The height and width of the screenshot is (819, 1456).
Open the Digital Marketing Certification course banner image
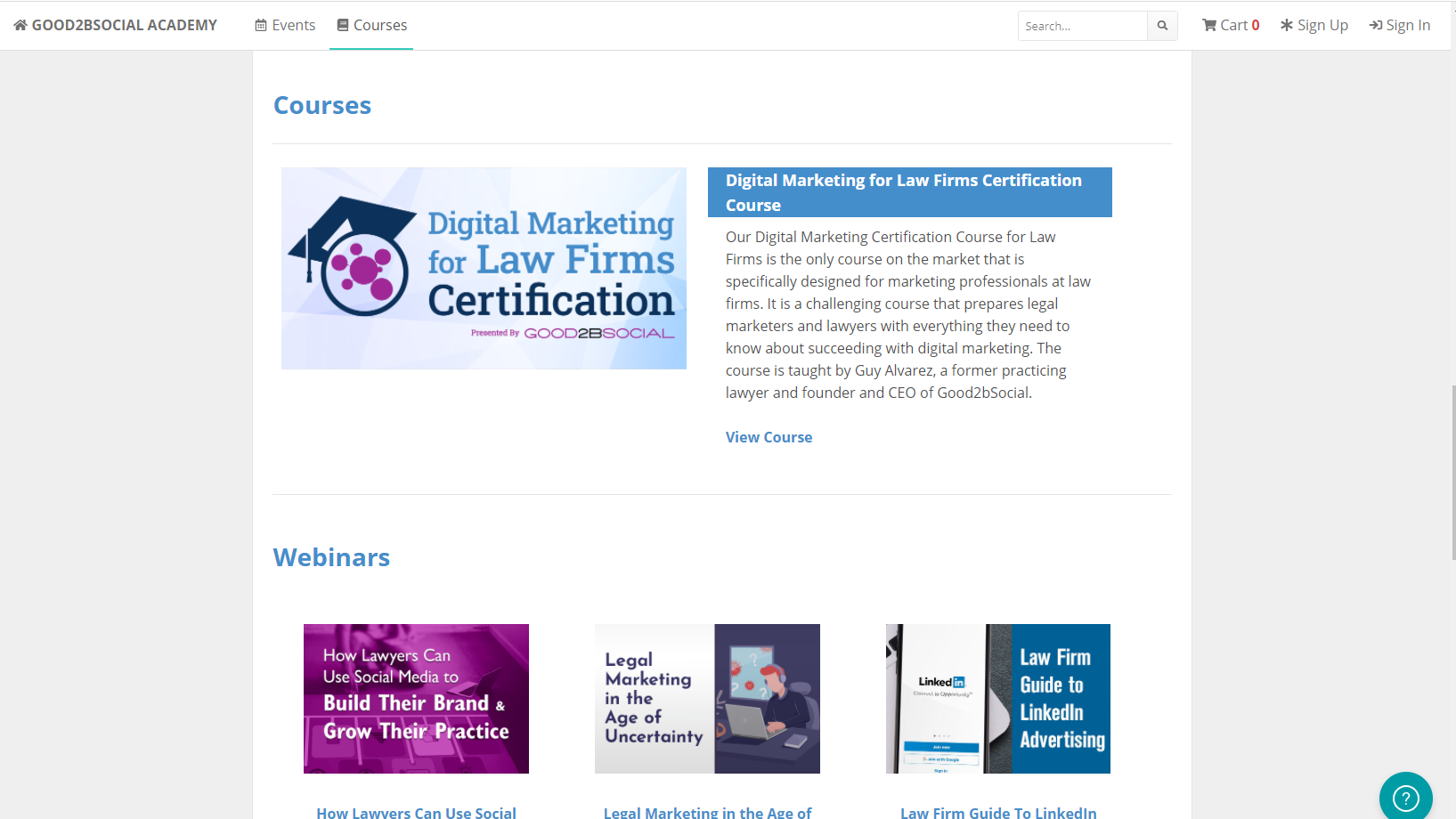pyautogui.click(x=484, y=268)
